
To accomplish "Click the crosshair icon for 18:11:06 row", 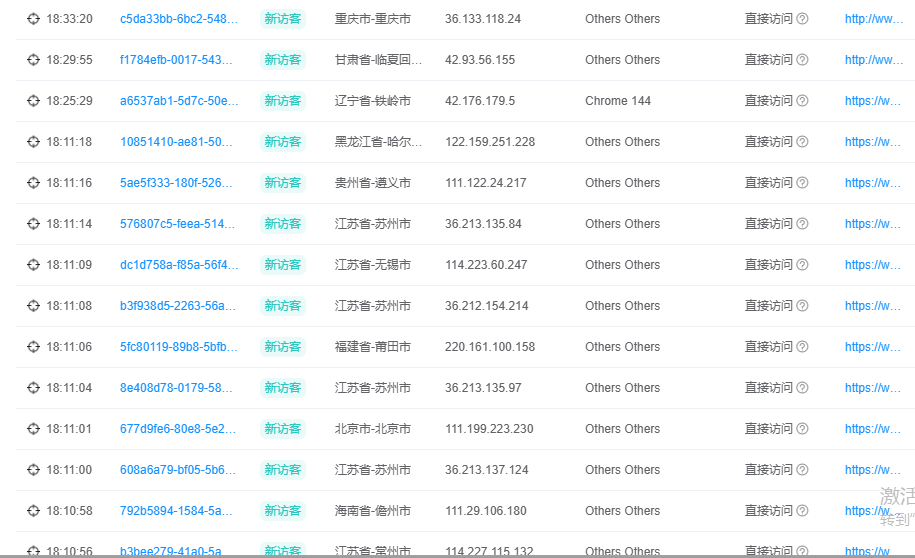I will point(33,347).
